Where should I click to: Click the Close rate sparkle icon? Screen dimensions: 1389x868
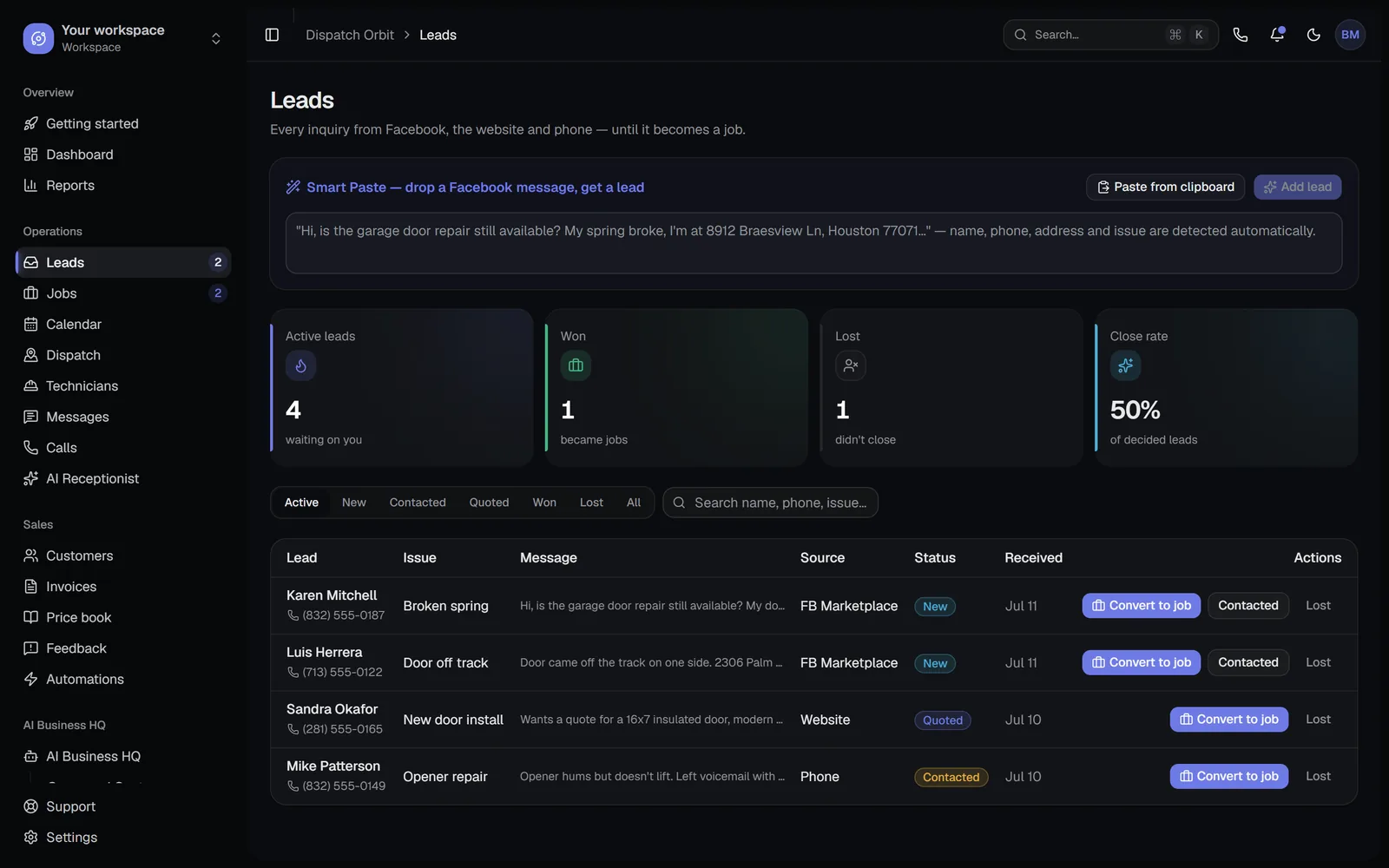[x=1125, y=365]
